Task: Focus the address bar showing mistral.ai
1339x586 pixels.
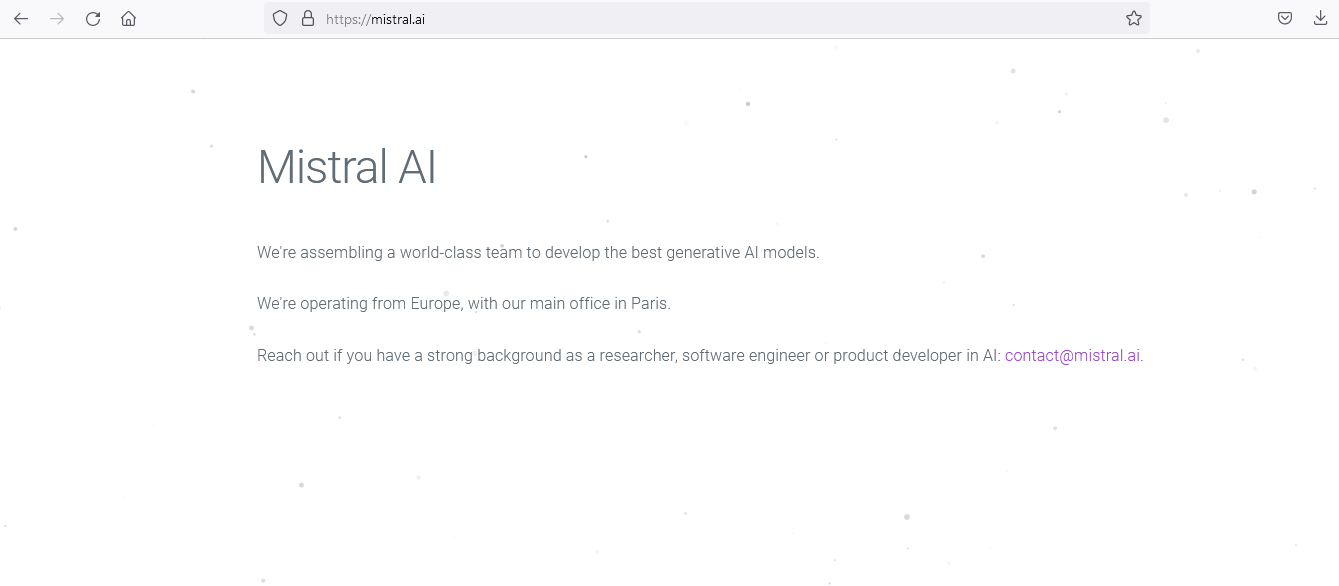Action: [707, 18]
